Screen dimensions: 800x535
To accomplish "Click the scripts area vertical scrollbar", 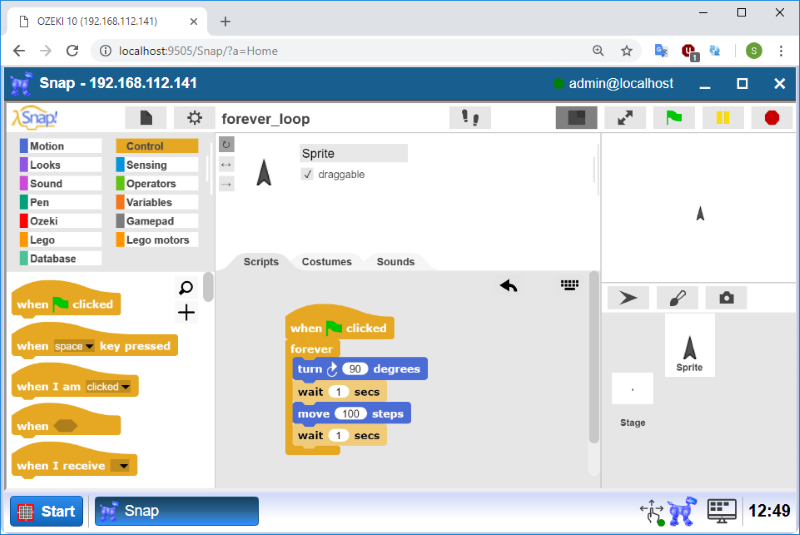I will 593,357.
